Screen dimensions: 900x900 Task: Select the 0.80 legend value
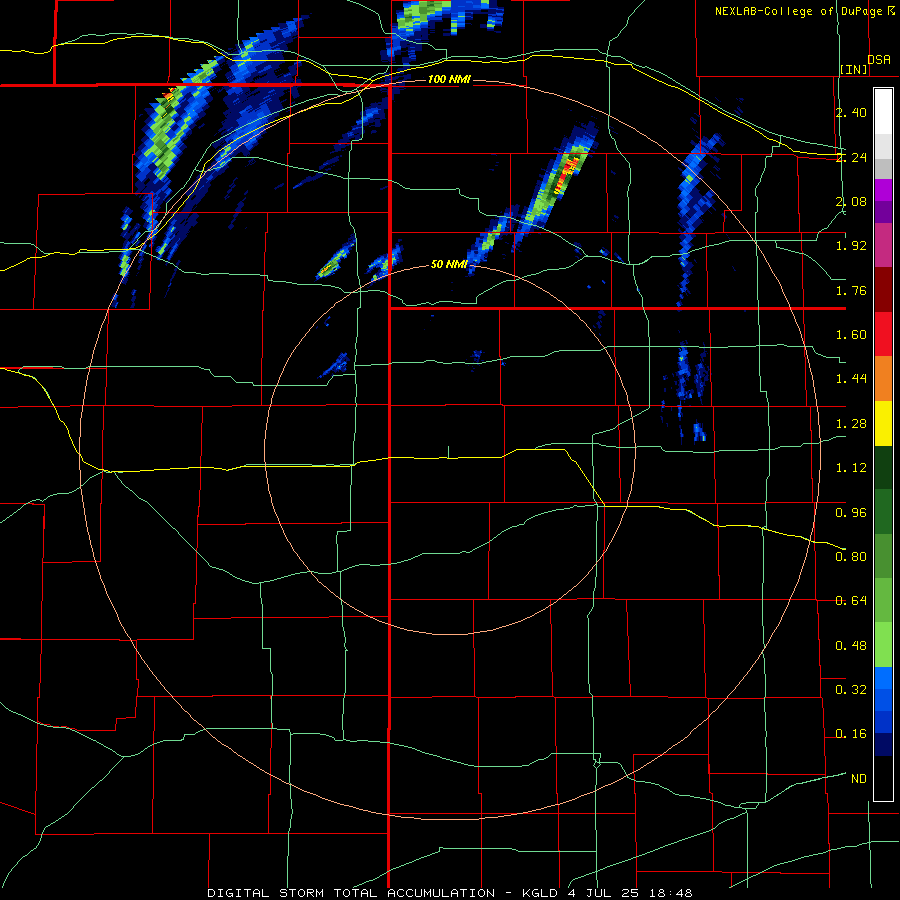click(x=851, y=557)
